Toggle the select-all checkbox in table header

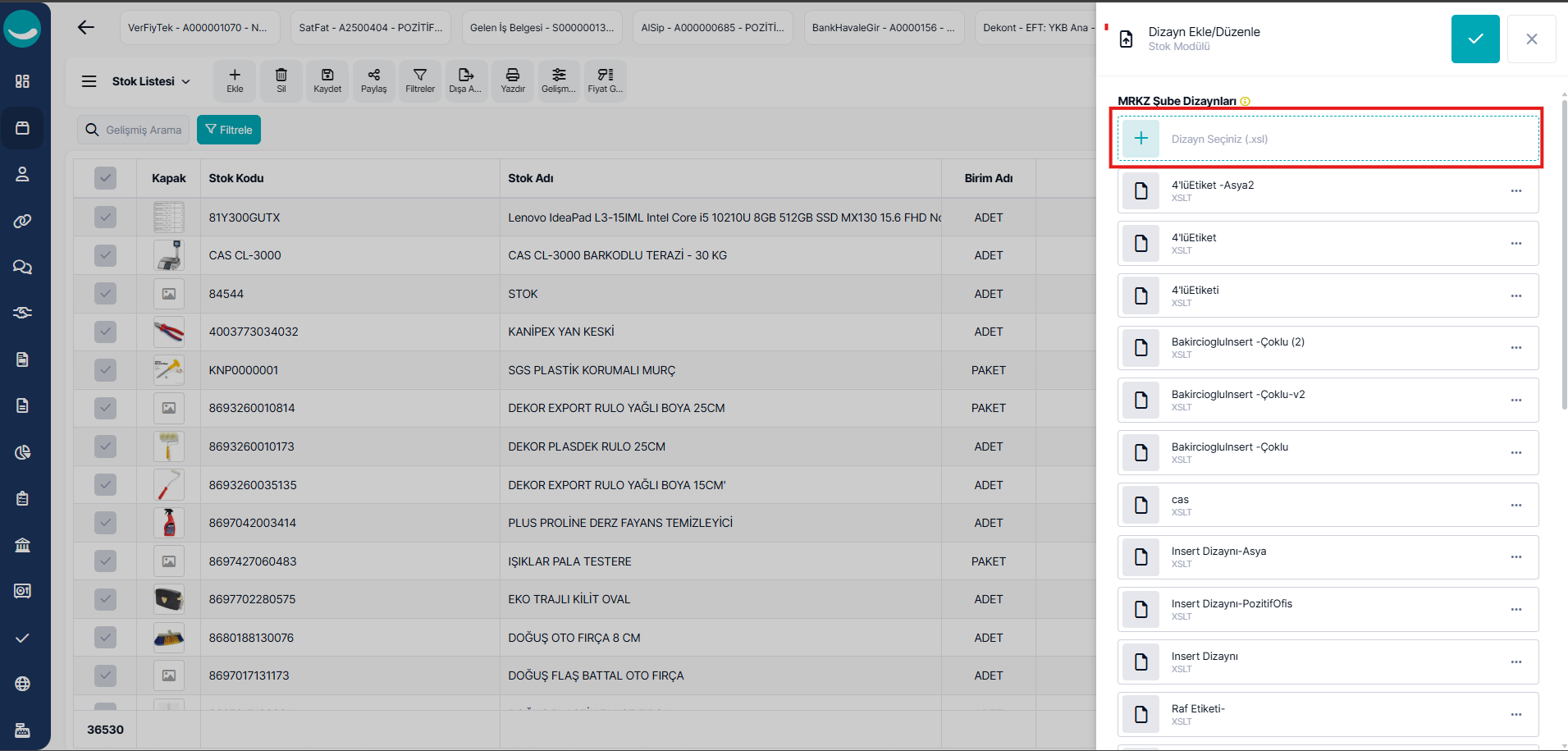click(105, 178)
